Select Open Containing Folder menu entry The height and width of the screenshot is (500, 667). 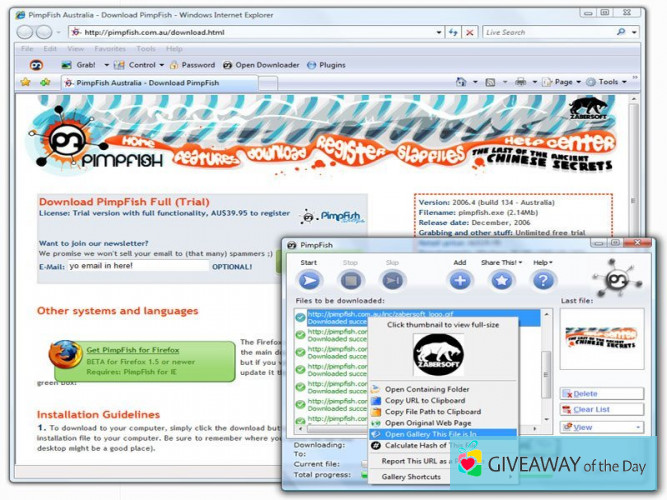(x=426, y=390)
